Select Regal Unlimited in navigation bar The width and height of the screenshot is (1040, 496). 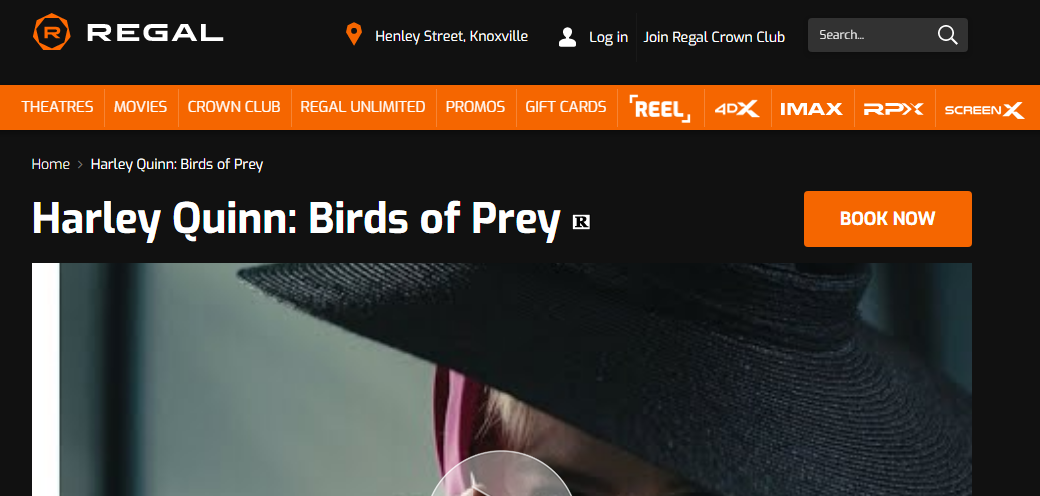coord(363,107)
